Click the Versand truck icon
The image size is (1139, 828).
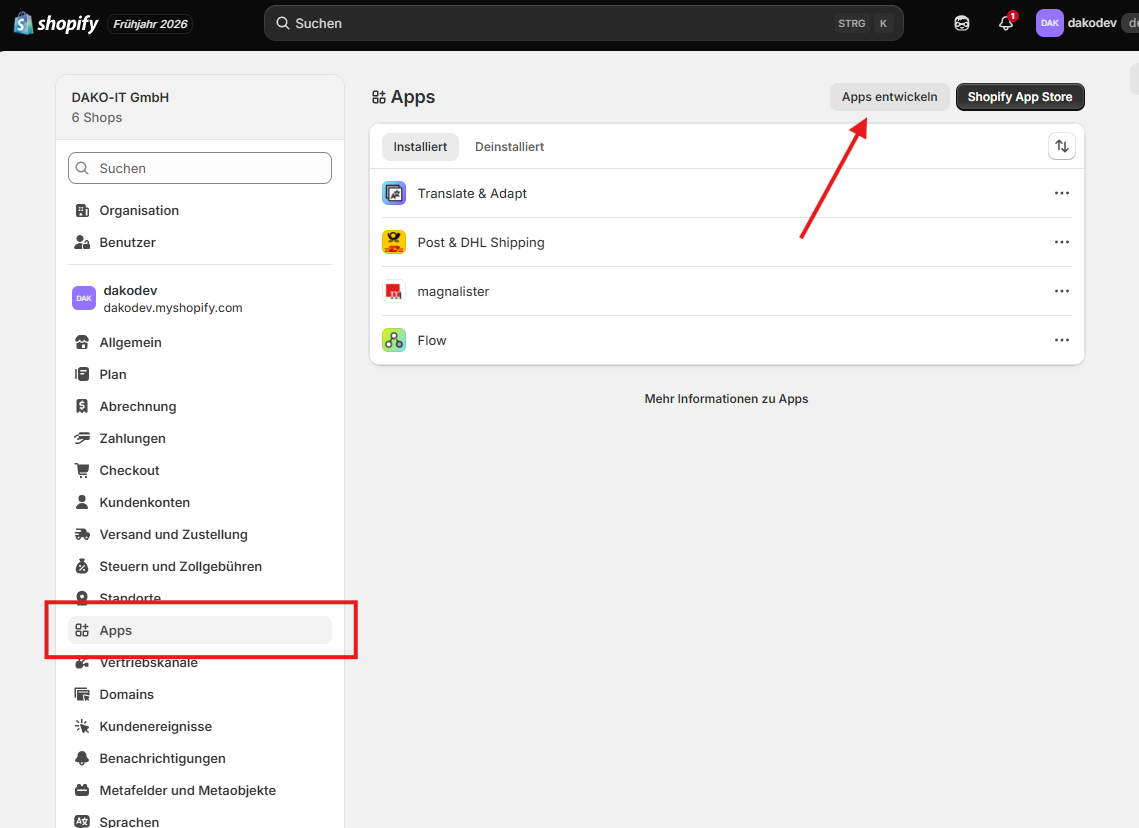click(82, 534)
